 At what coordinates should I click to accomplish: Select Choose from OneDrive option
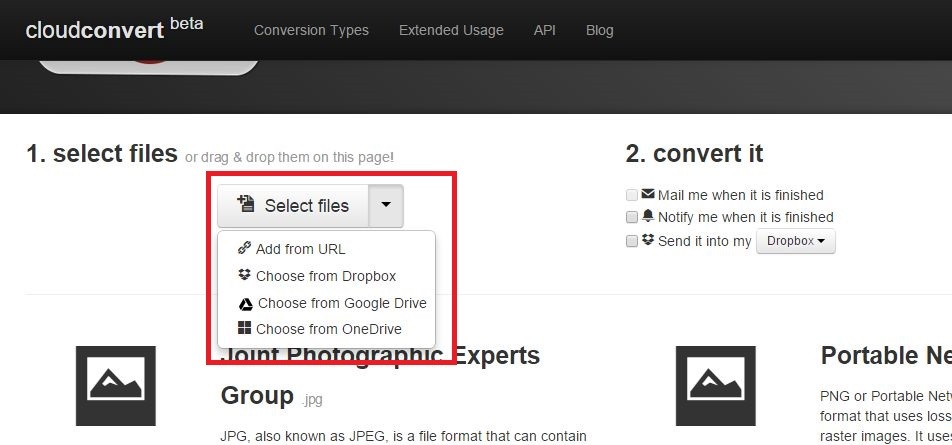326,329
